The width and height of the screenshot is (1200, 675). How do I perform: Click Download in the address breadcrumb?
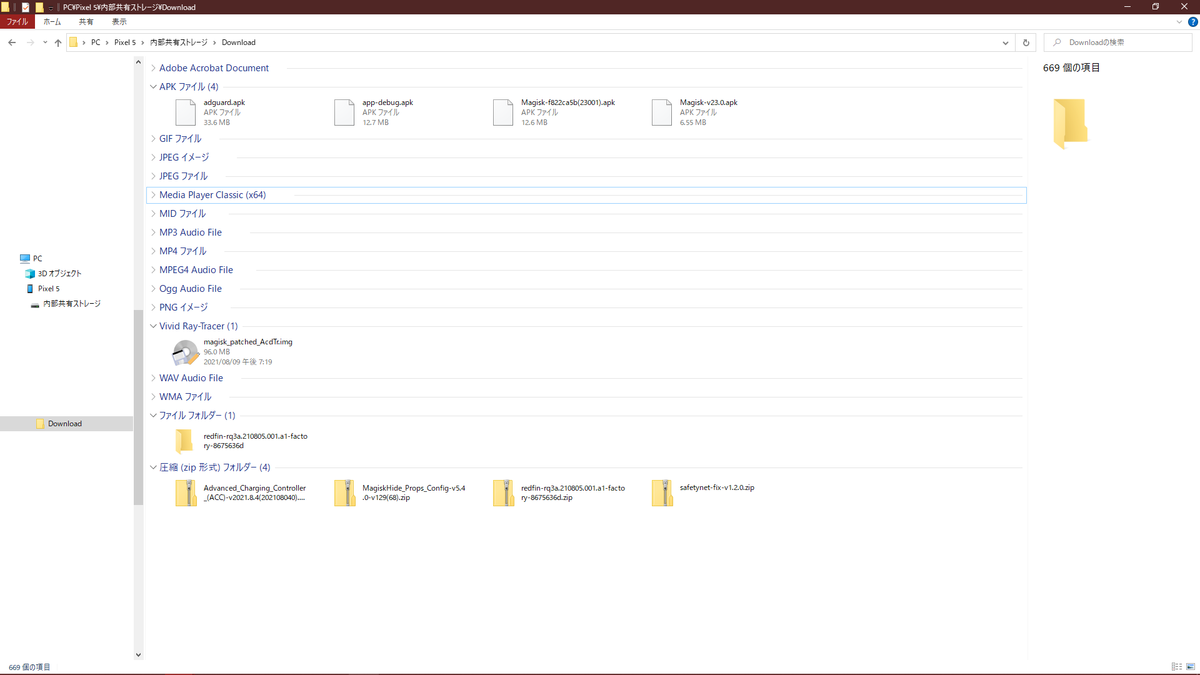[239, 43]
